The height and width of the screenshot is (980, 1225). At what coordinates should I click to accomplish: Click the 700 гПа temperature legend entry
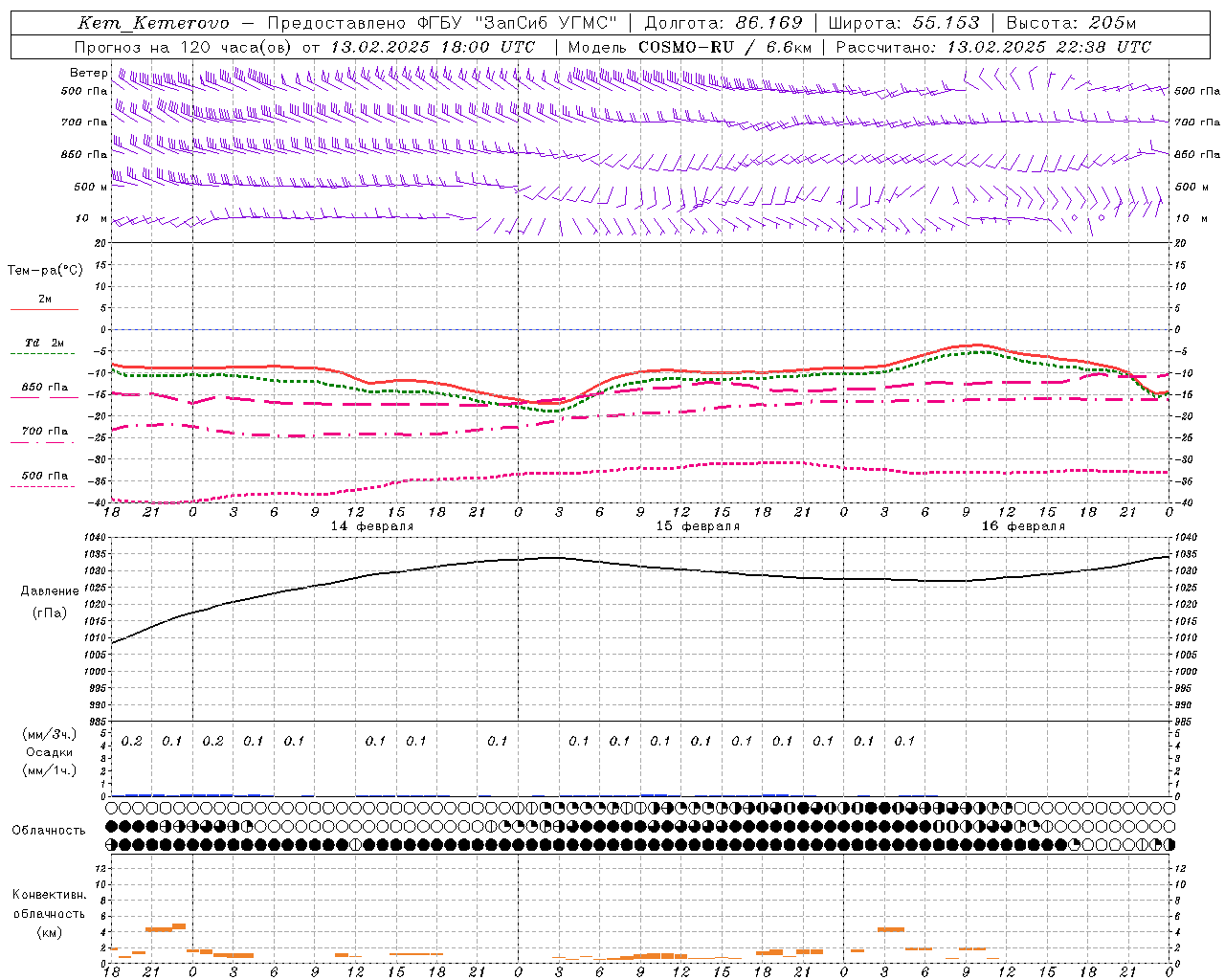[44, 432]
